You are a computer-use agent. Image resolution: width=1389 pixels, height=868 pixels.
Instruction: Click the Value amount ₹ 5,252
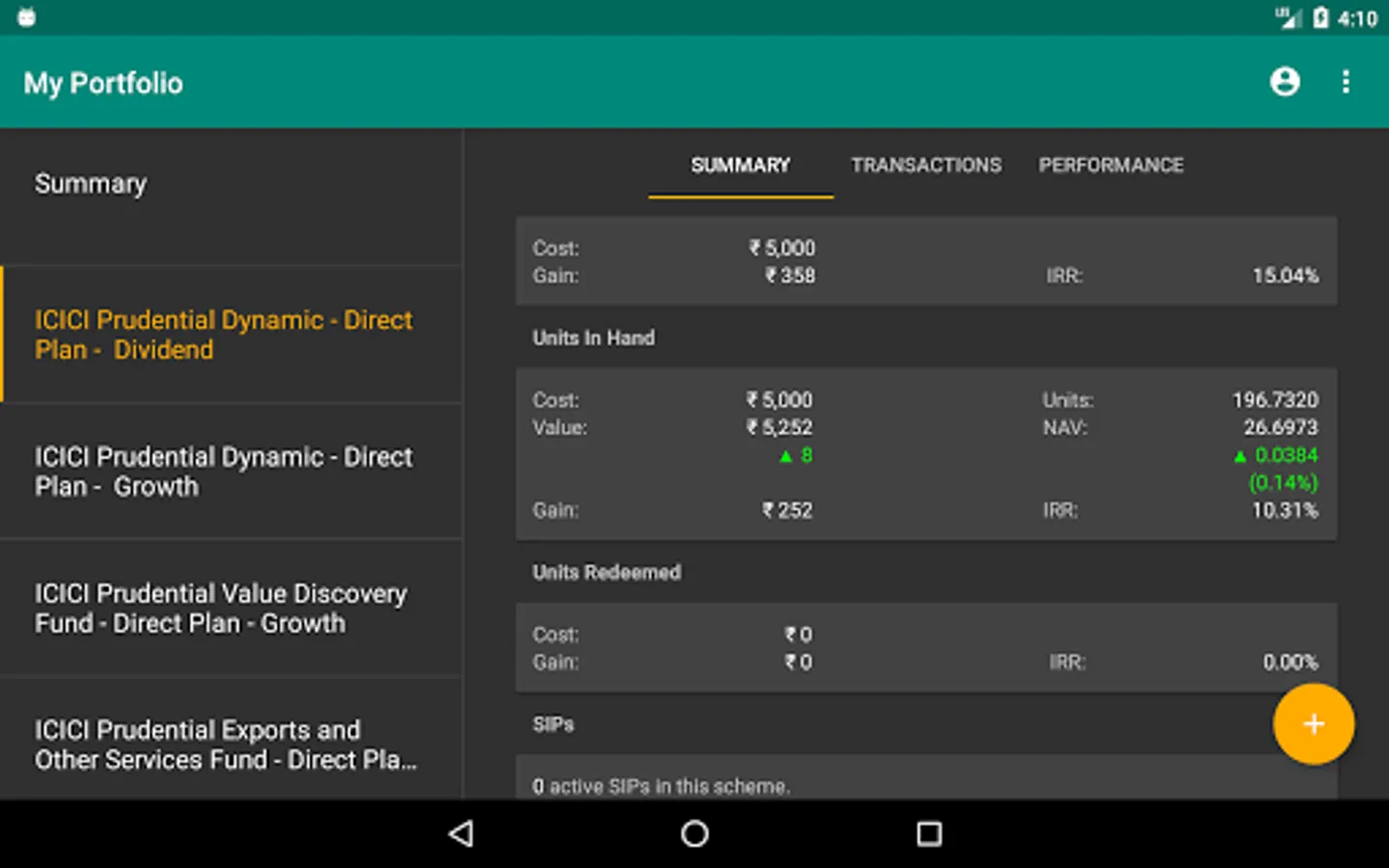tap(779, 427)
